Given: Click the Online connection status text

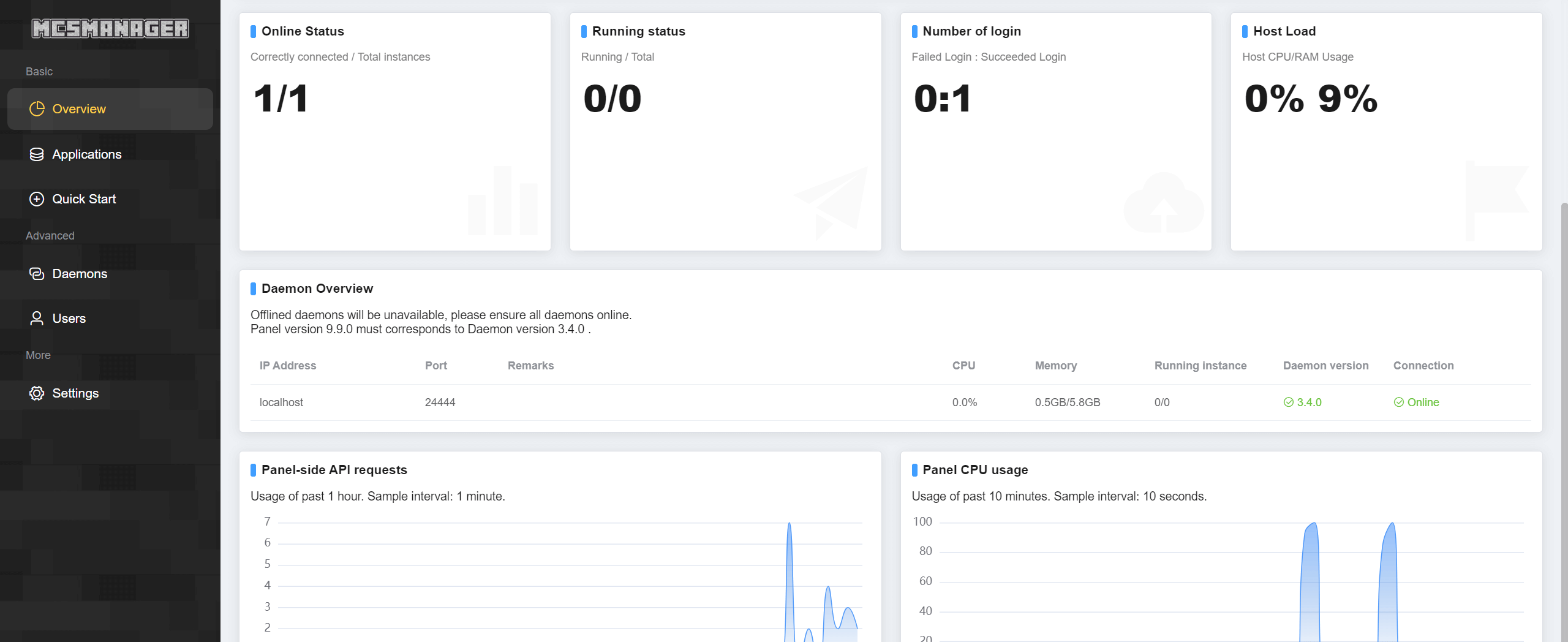Looking at the screenshot, I should click(x=1423, y=402).
